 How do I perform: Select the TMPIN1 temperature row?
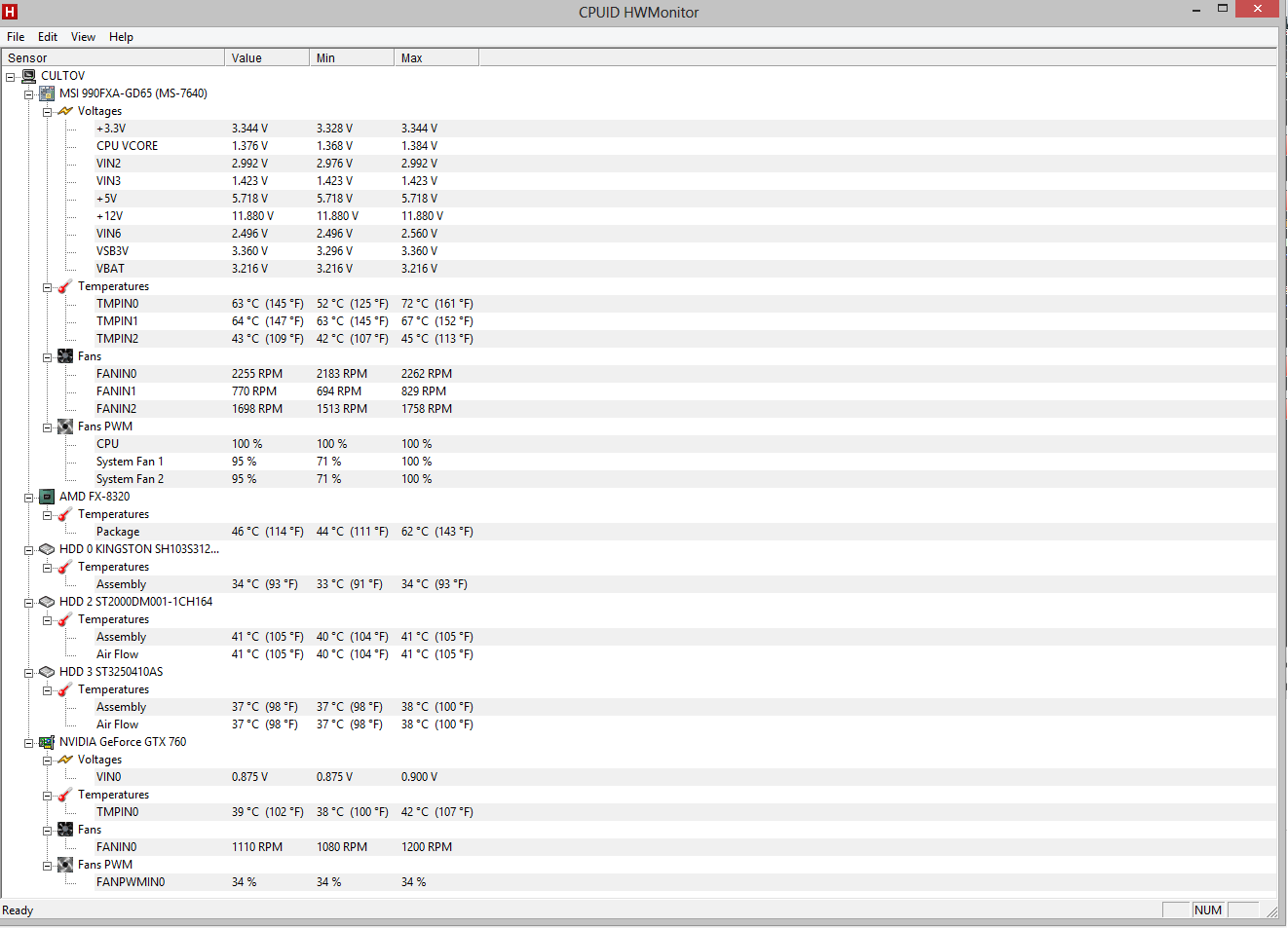point(639,321)
